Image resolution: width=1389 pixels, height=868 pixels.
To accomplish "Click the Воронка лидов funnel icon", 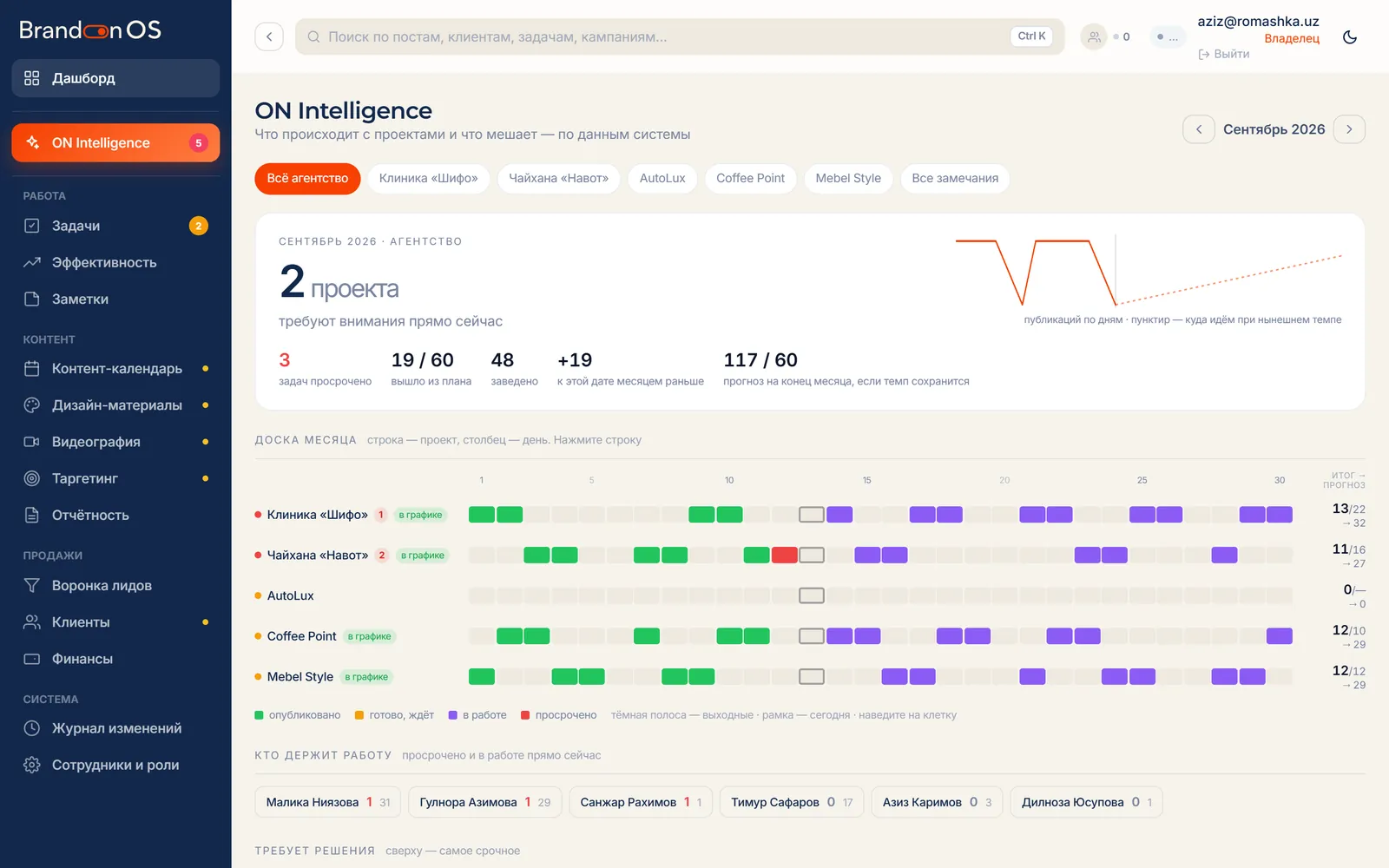I will pos(32,586).
